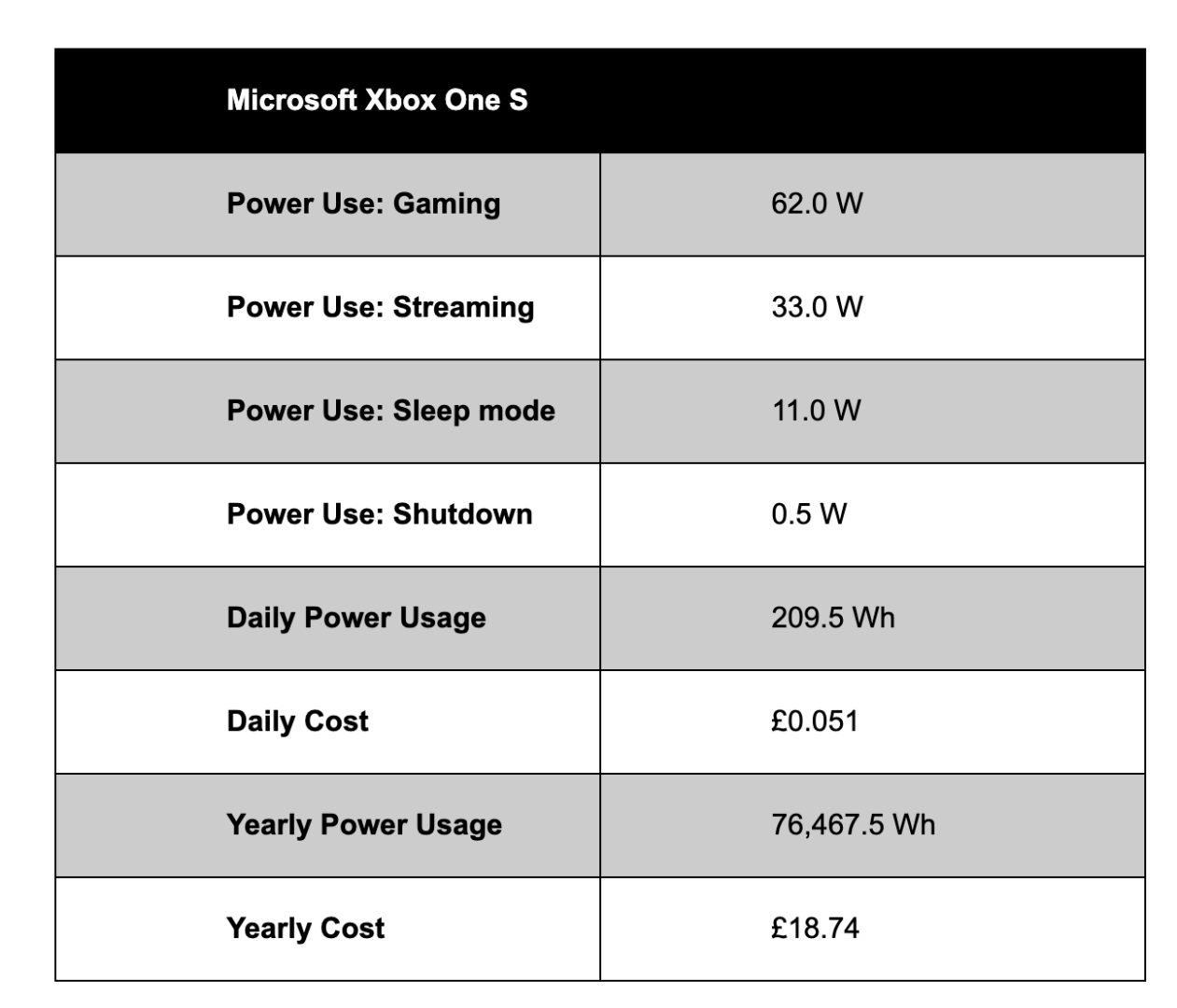Screen dimensions: 1177x1008
Task: Click the empty black header cell on right
Action: pos(872,101)
